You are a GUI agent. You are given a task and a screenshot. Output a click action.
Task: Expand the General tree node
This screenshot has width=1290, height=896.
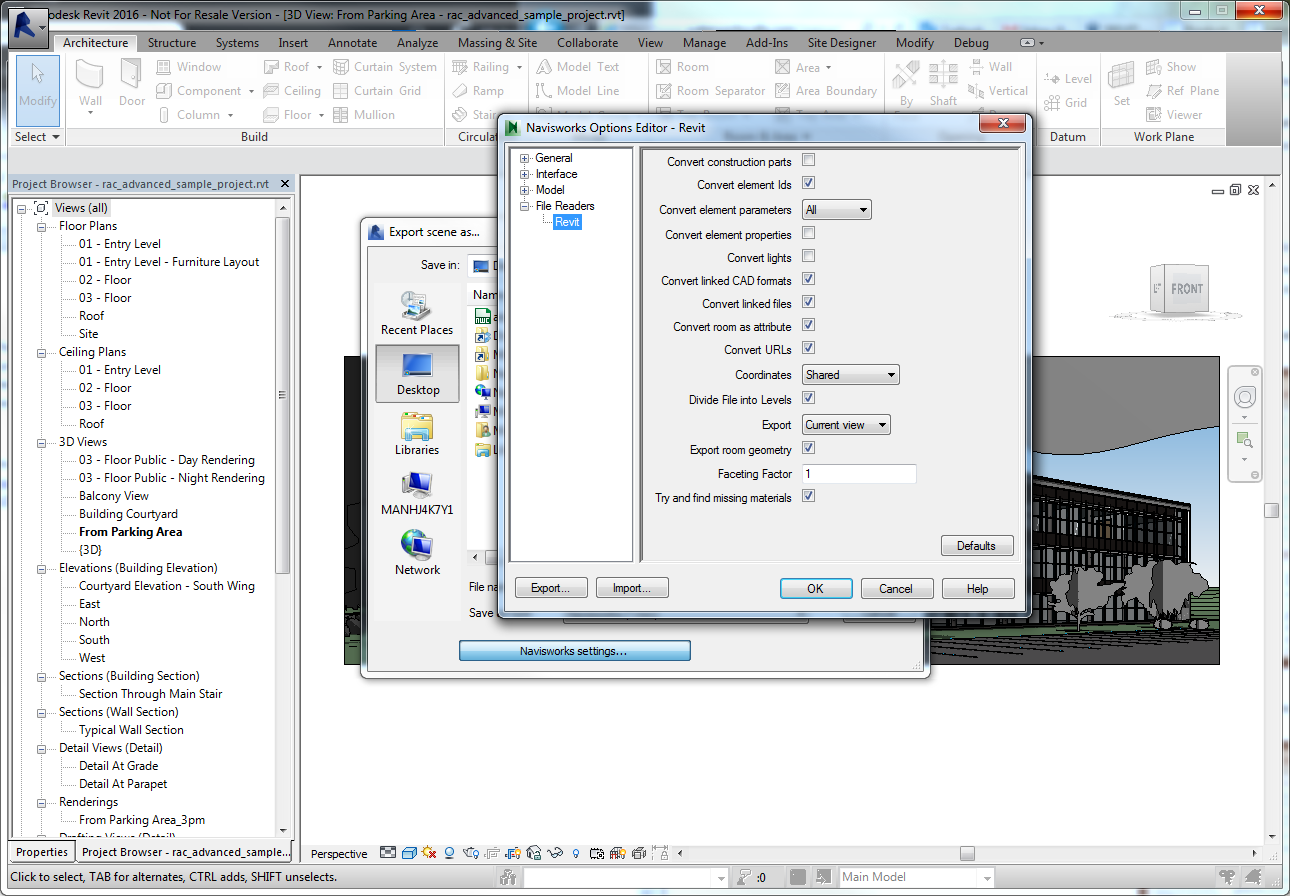pos(522,157)
